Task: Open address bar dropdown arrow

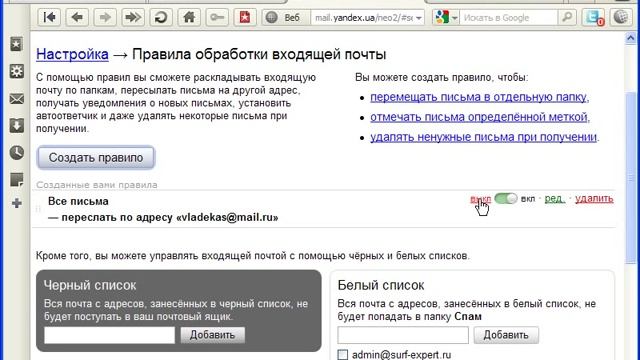Action: point(419,18)
